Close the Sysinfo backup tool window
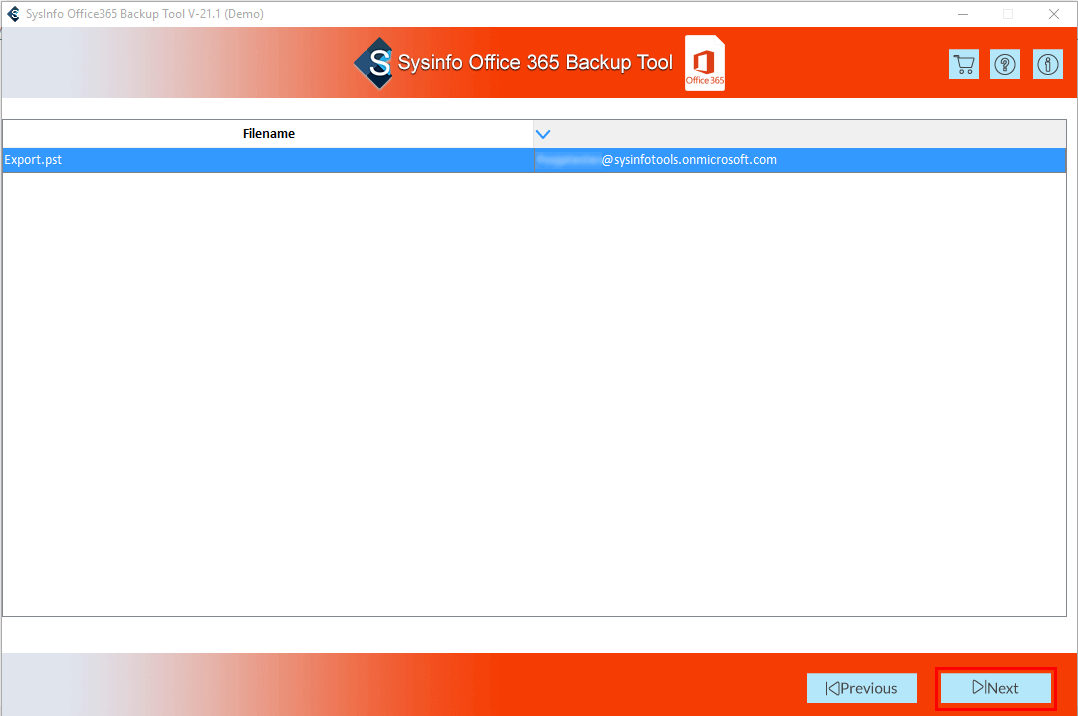Image resolution: width=1078 pixels, height=716 pixels. pyautogui.click(x=1053, y=14)
